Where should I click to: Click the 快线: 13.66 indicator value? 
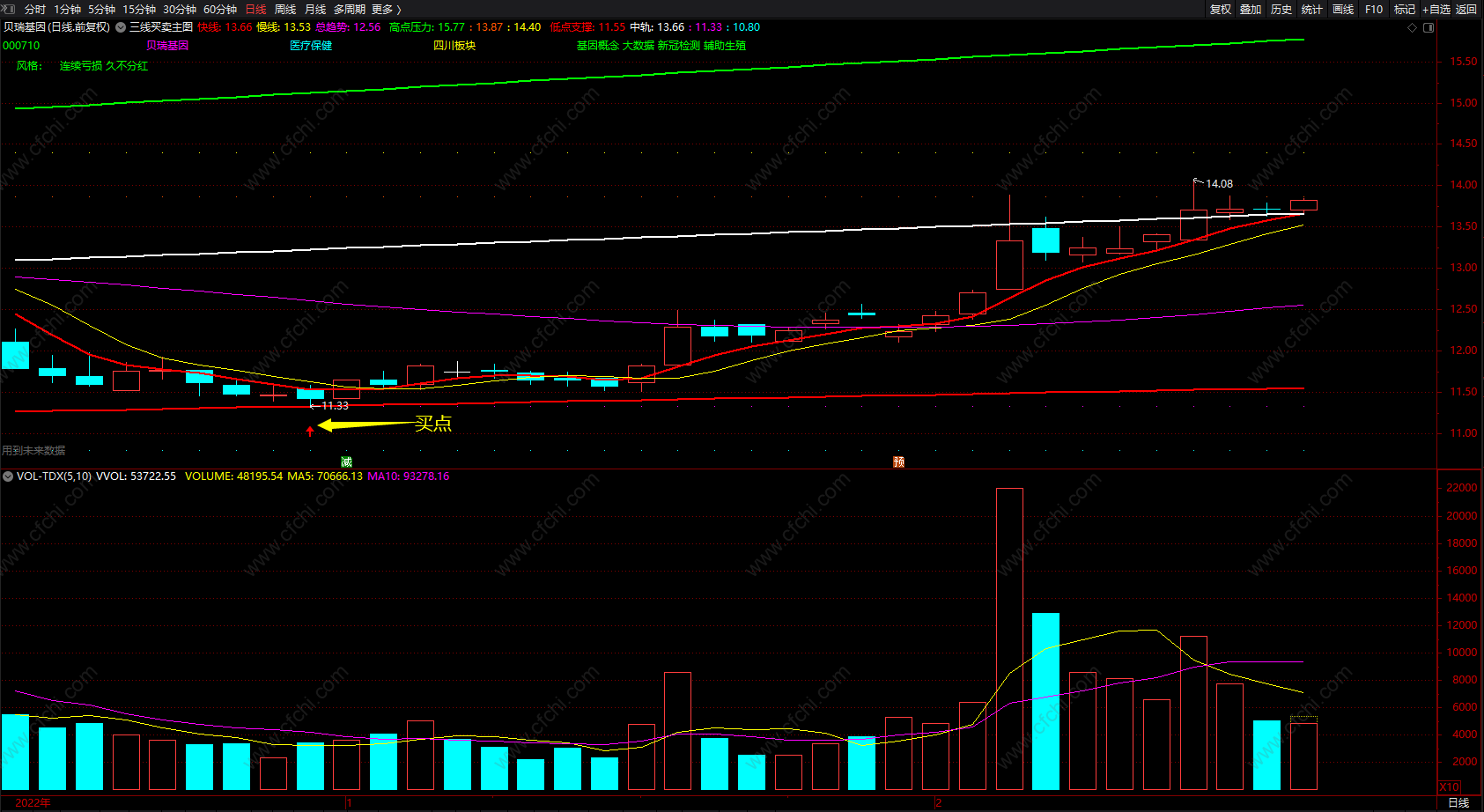coord(225,27)
